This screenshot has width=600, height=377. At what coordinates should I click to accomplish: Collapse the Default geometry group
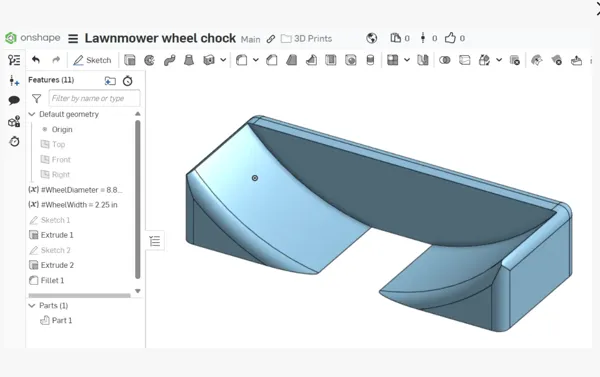(32, 114)
